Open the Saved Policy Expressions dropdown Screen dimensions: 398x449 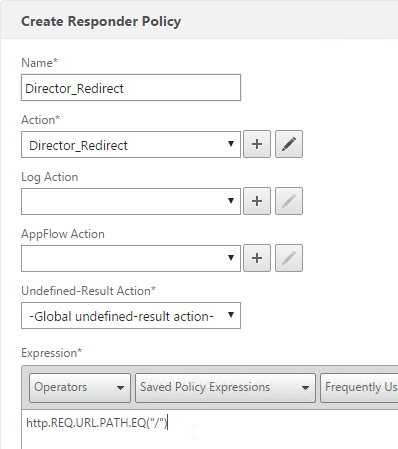coord(225,388)
